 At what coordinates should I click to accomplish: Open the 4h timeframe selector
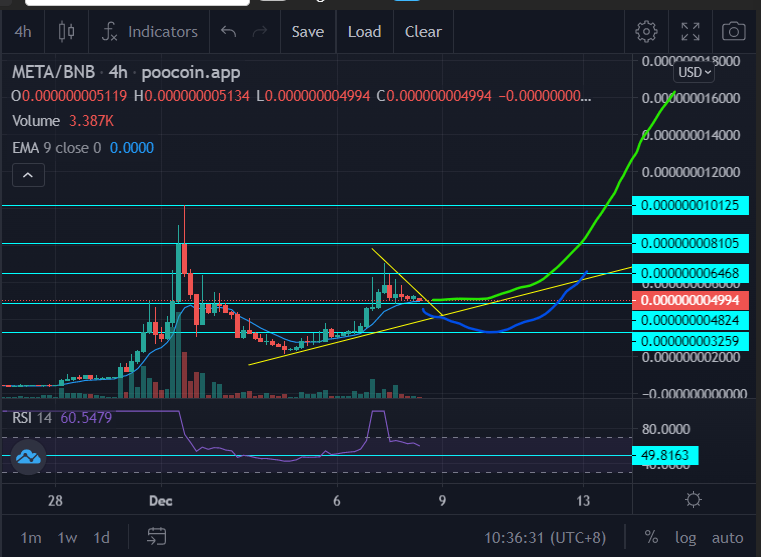[23, 32]
